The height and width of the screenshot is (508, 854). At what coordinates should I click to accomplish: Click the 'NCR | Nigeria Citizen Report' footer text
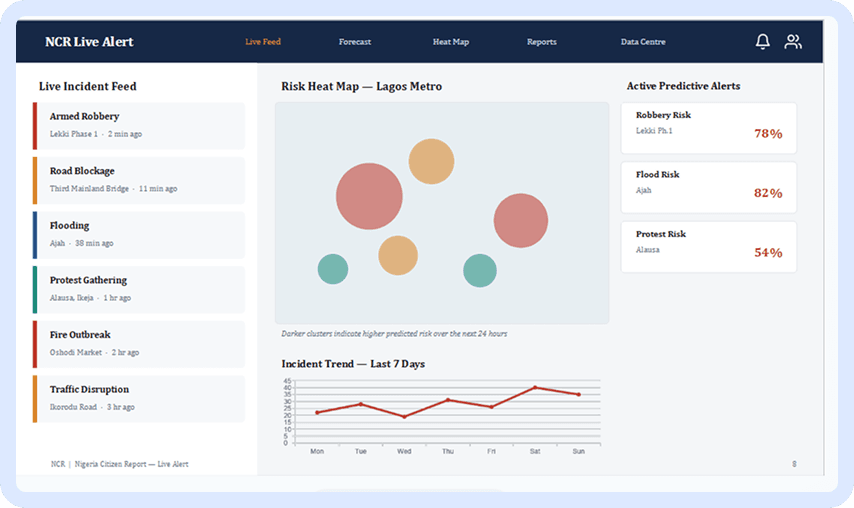[119, 464]
